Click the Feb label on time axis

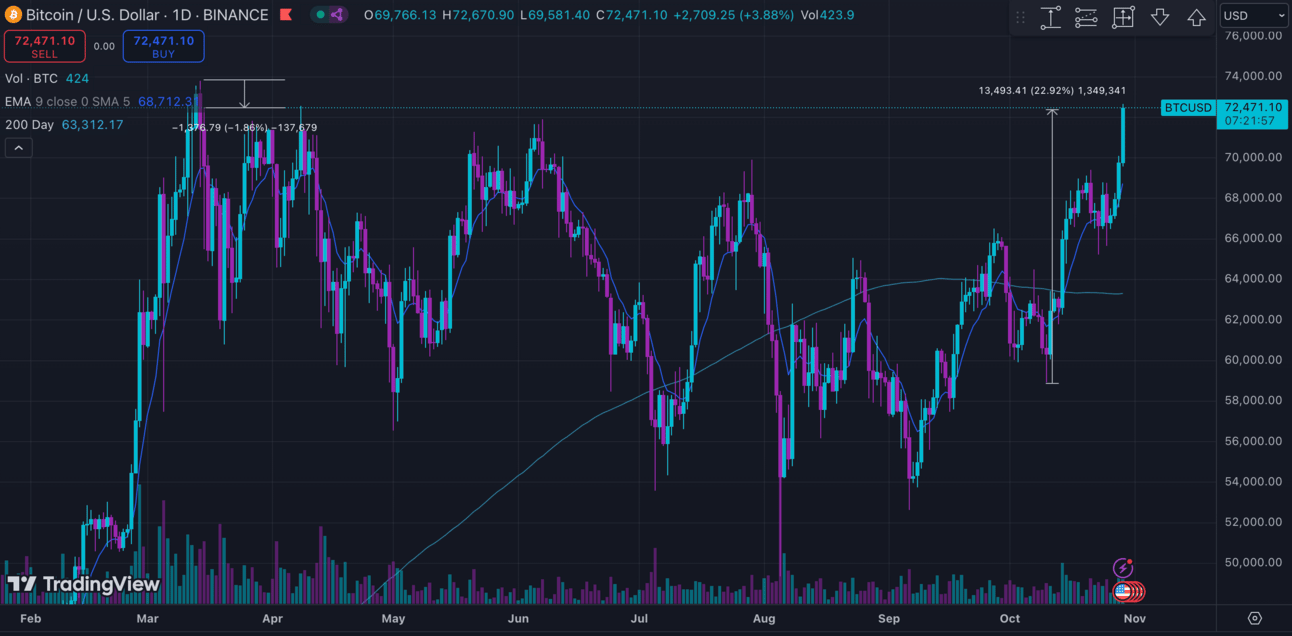[30, 618]
